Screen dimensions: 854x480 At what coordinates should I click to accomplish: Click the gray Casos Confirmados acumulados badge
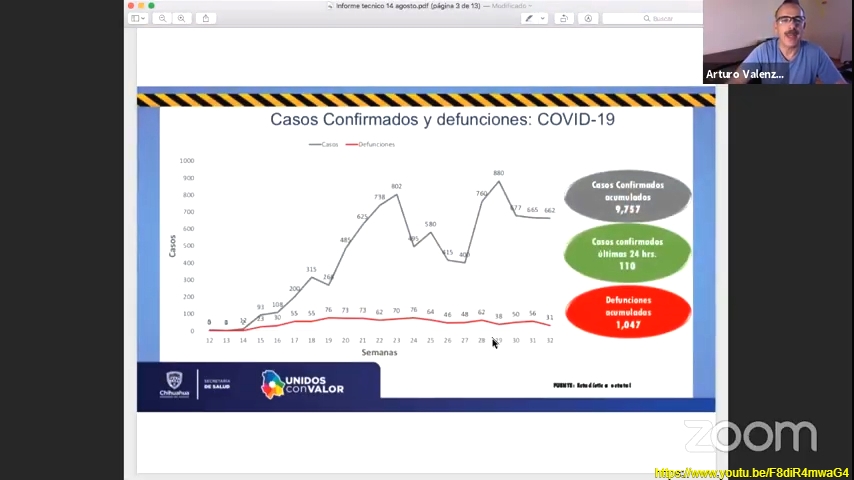(x=627, y=197)
